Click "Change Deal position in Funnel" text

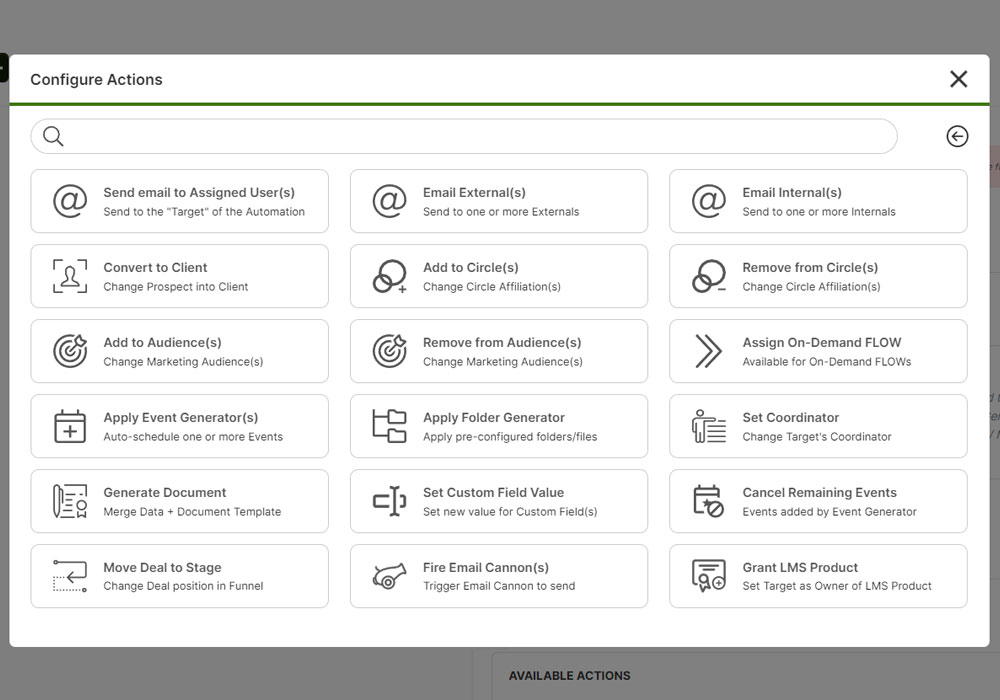(x=183, y=586)
